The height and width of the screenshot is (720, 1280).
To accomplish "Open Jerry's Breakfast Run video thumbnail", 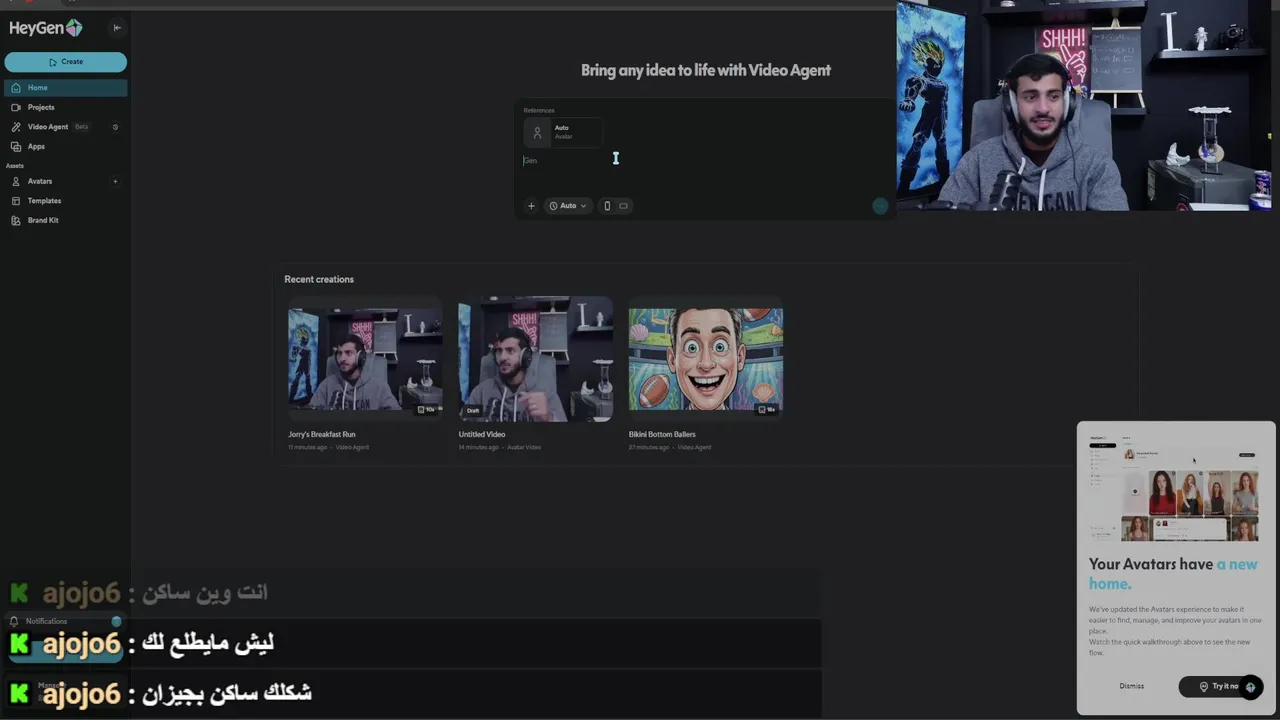I will click(x=365, y=360).
